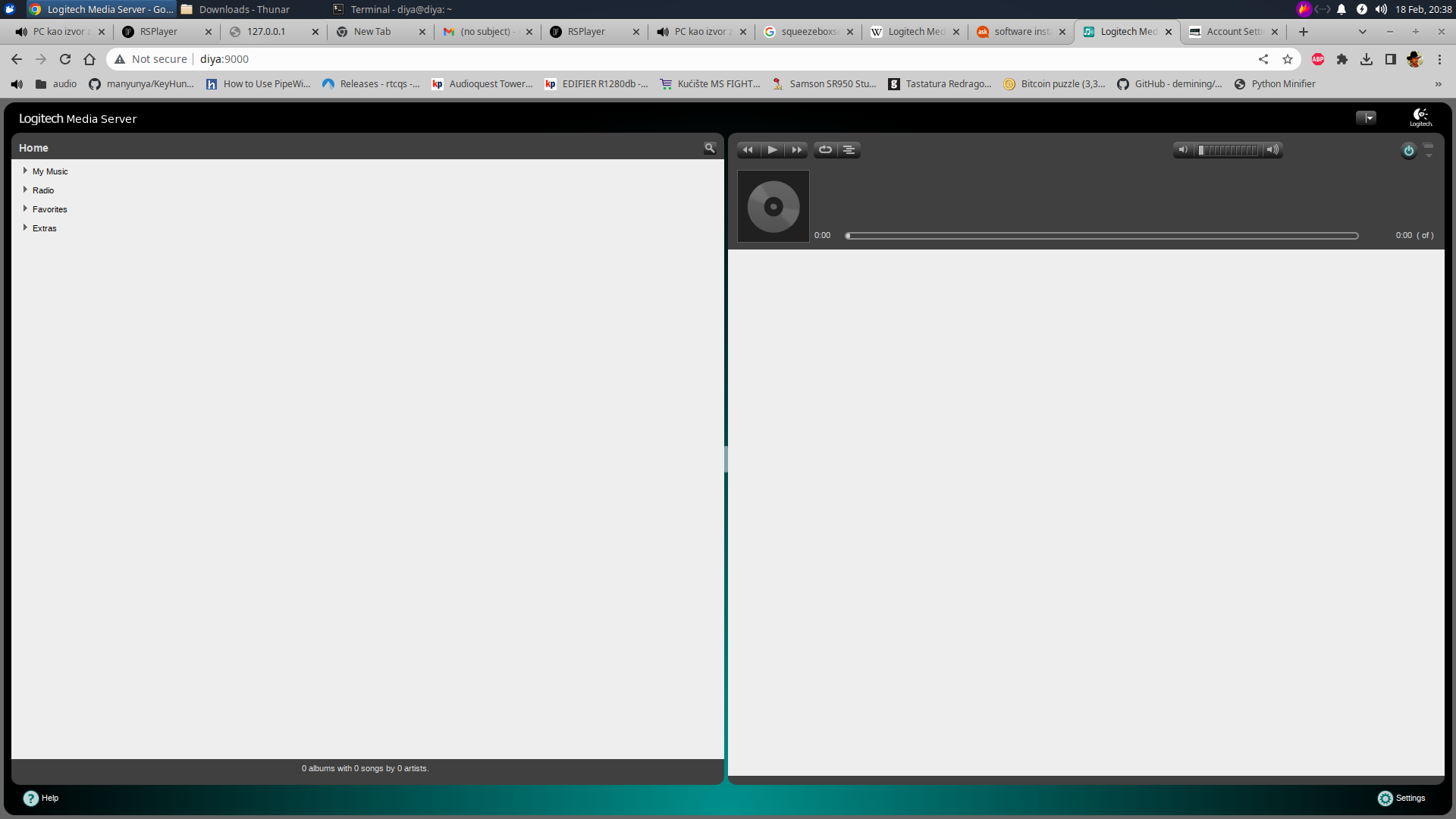Open the extensions puzzle menu
Image resolution: width=1456 pixels, height=819 pixels.
click(1342, 59)
